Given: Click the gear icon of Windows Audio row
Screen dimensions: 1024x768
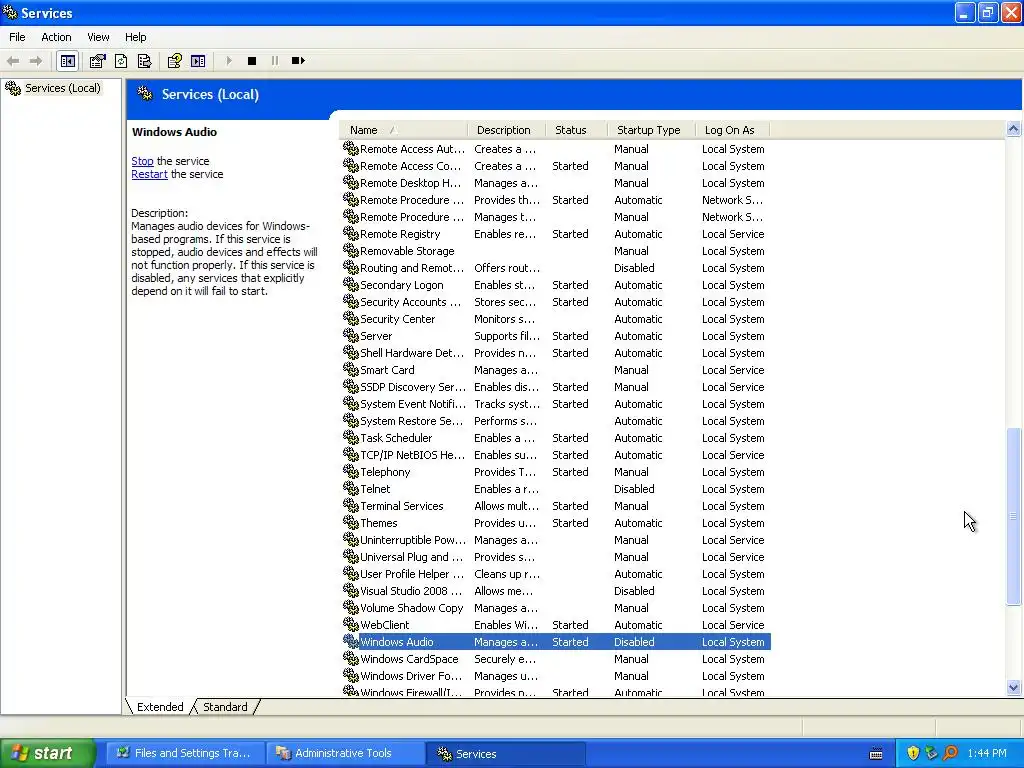Looking at the screenshot, I should pos(351,641).
